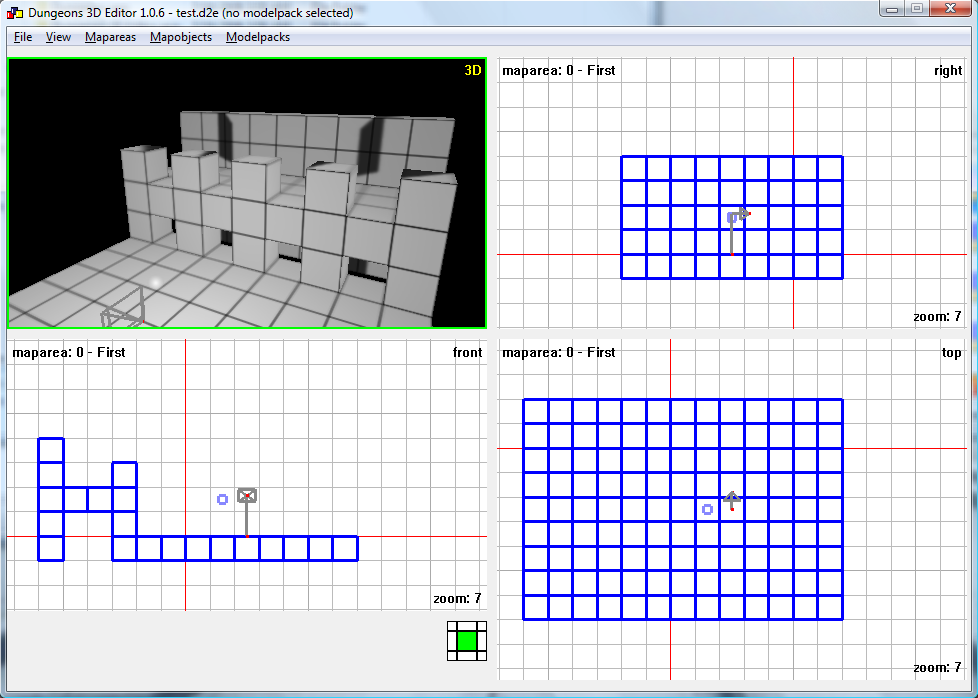The image size is (978, 698).
Task: Click 'maparea: 0 - First' in top view
Action: [x=559, y=352]
